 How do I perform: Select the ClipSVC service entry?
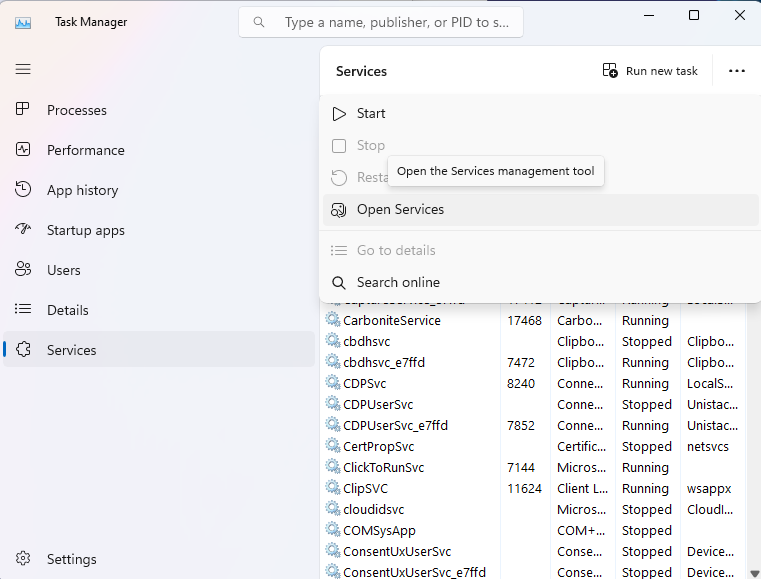(x=365, y=489)
